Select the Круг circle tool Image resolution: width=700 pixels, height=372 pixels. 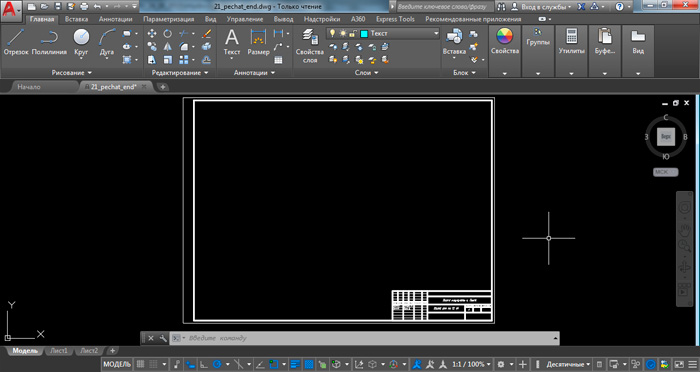pyautogui.click(x=81, y=42)
